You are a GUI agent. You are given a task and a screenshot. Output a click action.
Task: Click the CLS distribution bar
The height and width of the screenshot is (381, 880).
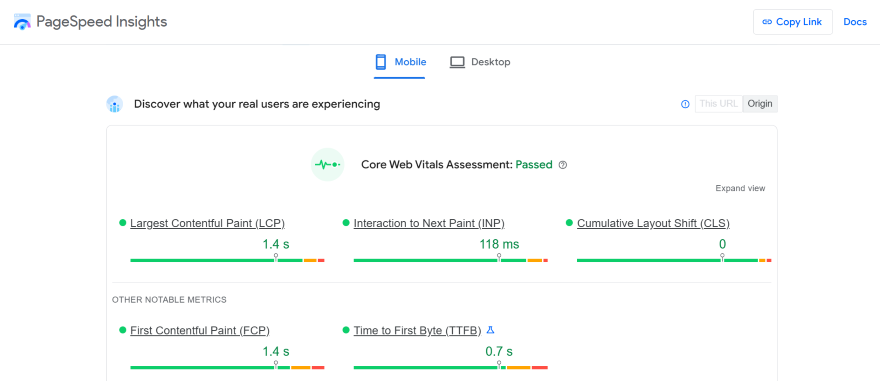click(674, 260)
